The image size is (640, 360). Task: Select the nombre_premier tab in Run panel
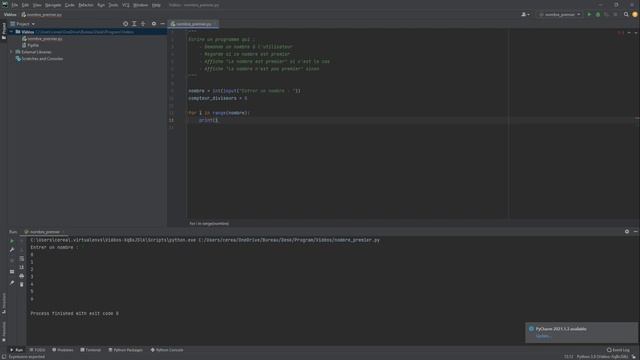pyautogui.click(x=44, y=231)
